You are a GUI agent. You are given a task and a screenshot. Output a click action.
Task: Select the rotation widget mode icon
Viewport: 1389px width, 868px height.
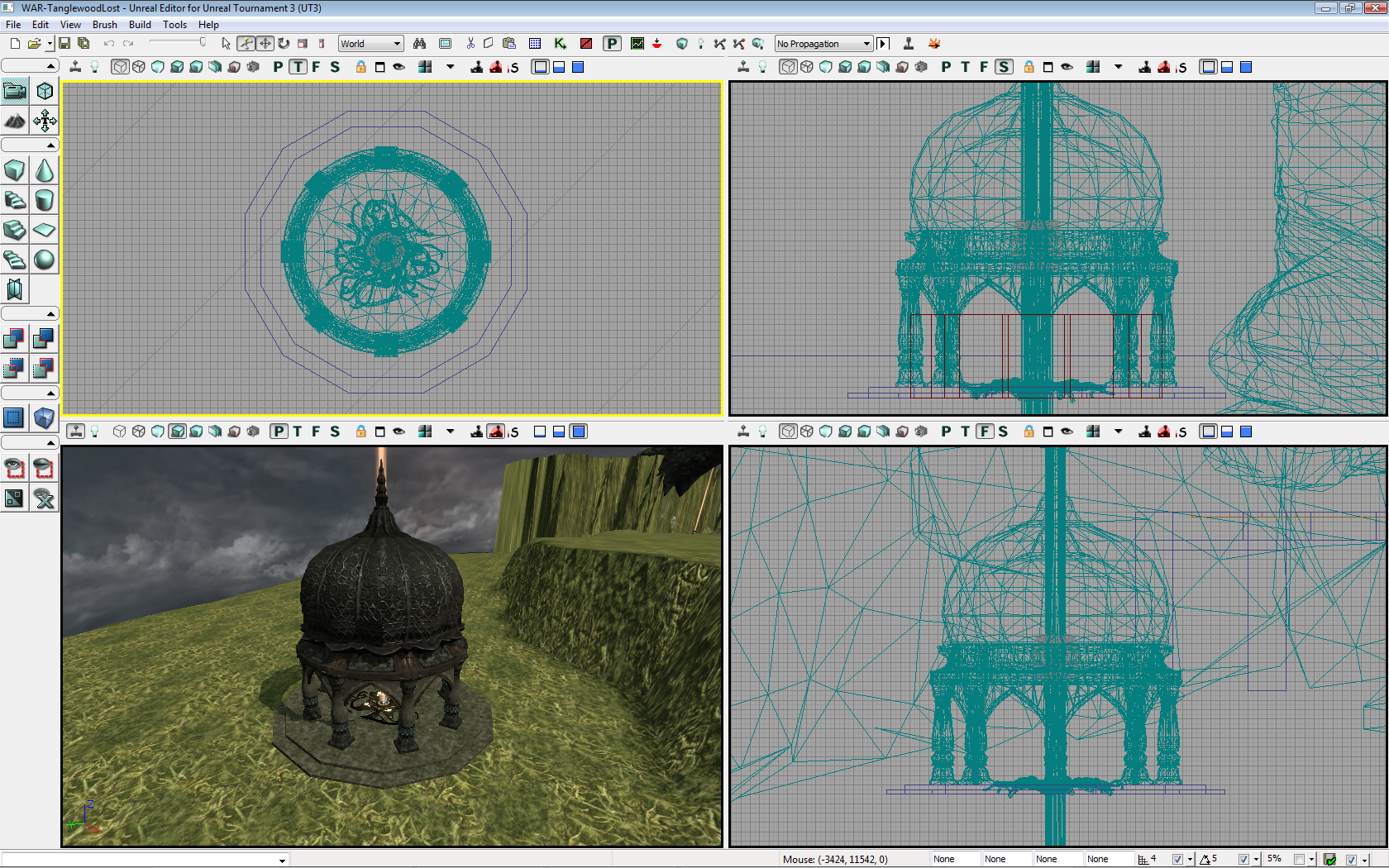point(284,44)
